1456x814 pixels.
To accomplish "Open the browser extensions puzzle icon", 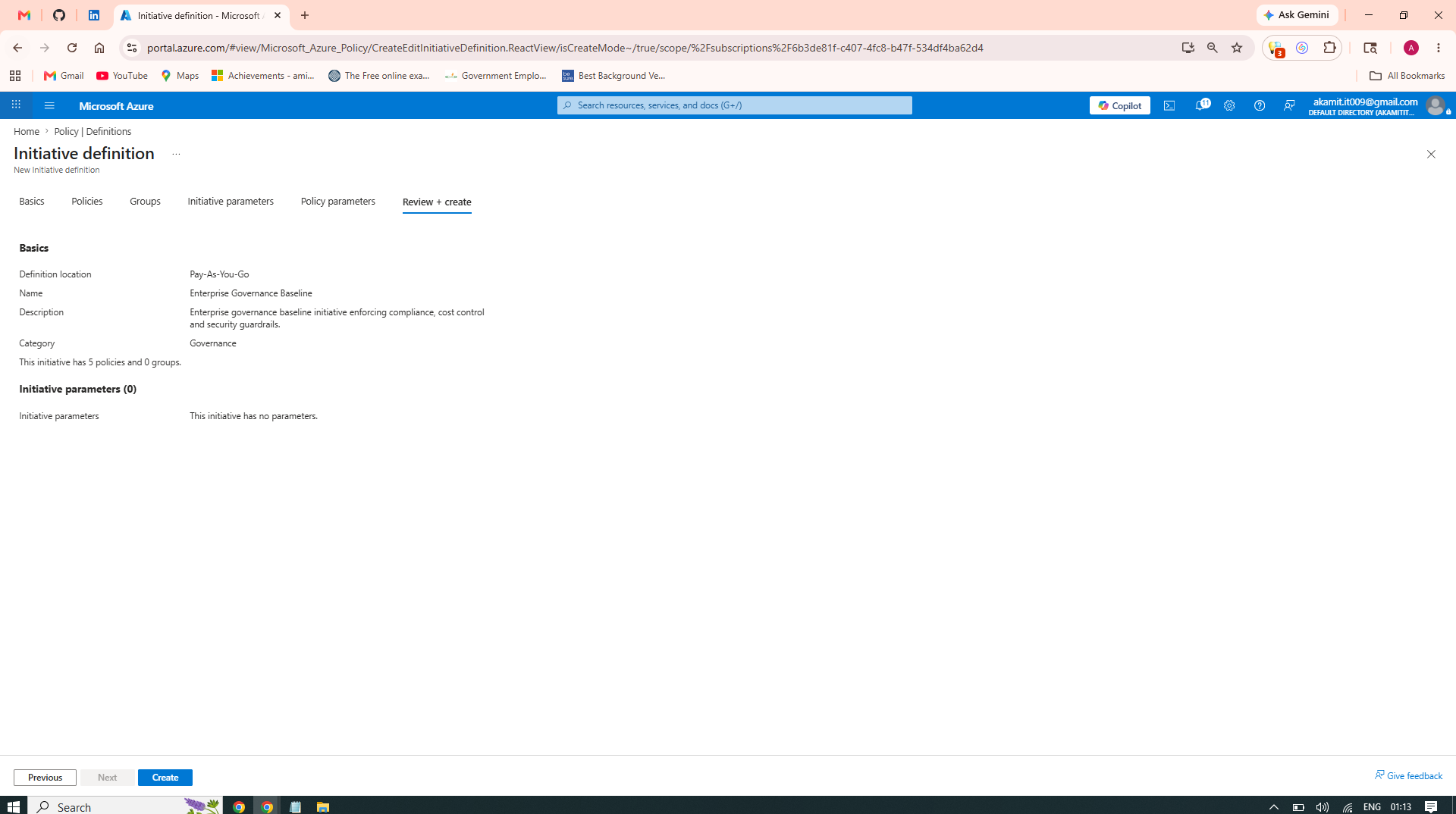I will [1329, 48].
